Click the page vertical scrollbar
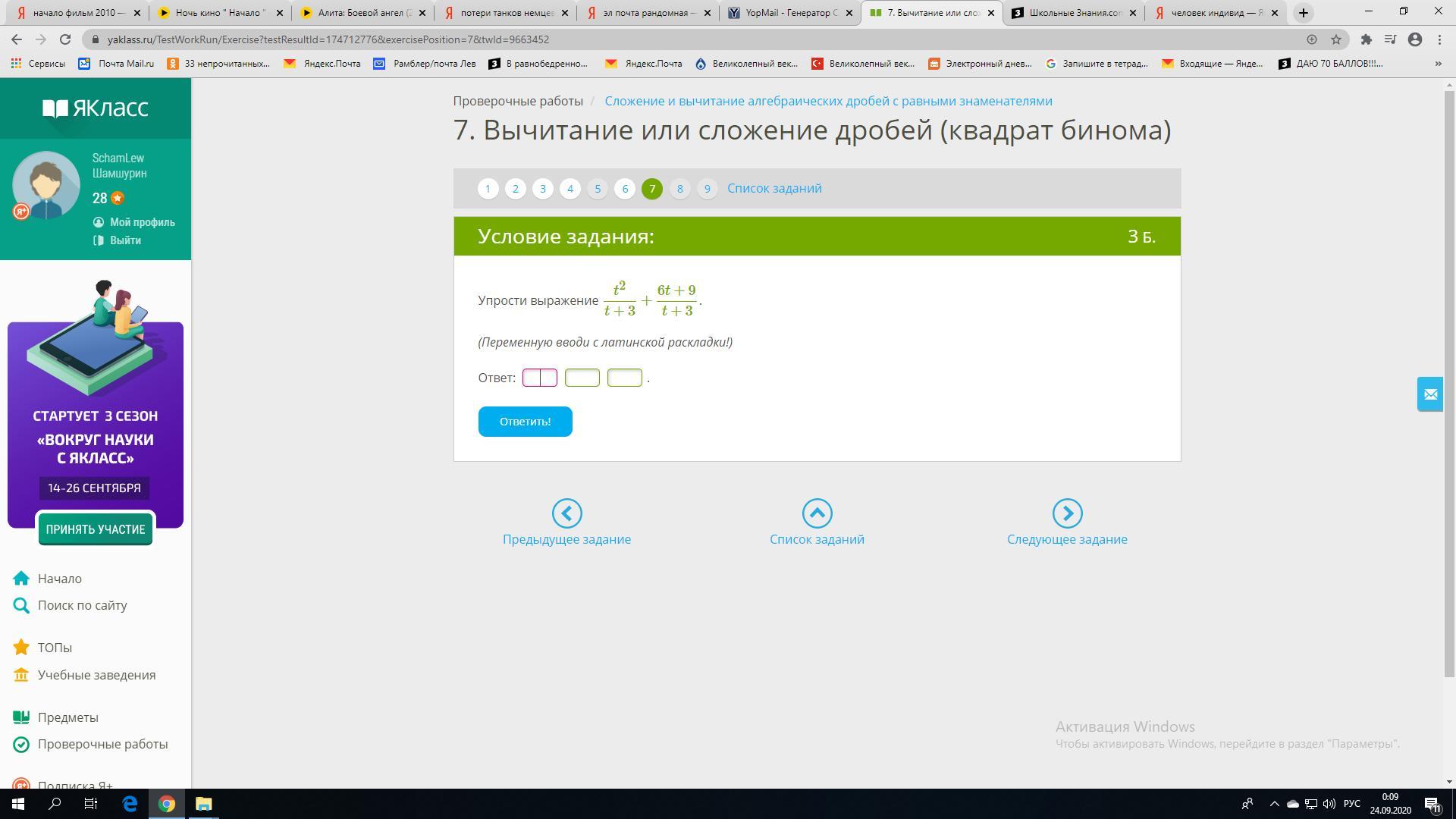Screen dimensions: 1456x819 tap(1449, 379)
